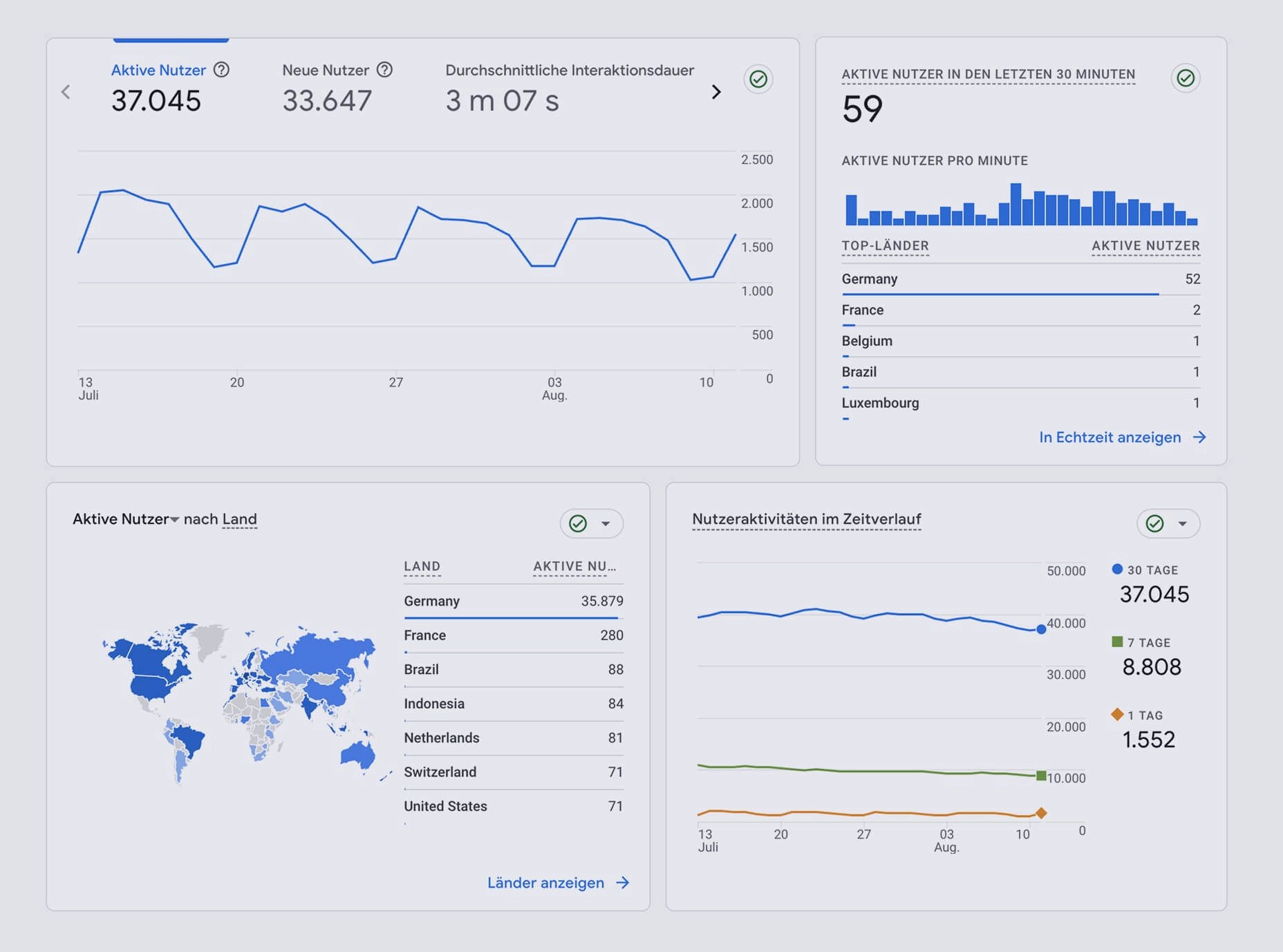1283x952 pixels.
Task: Click LAND column header in country table
Action: pos(422,566)
